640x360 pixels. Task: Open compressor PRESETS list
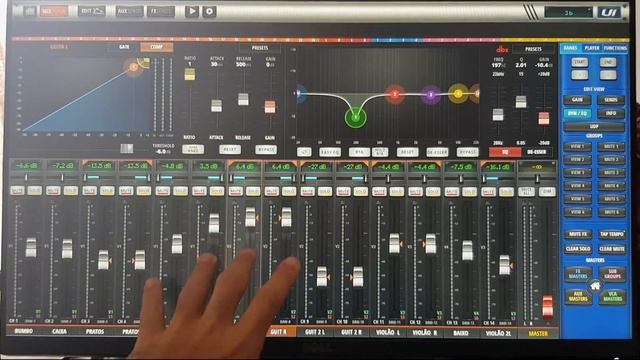point(260,48)
